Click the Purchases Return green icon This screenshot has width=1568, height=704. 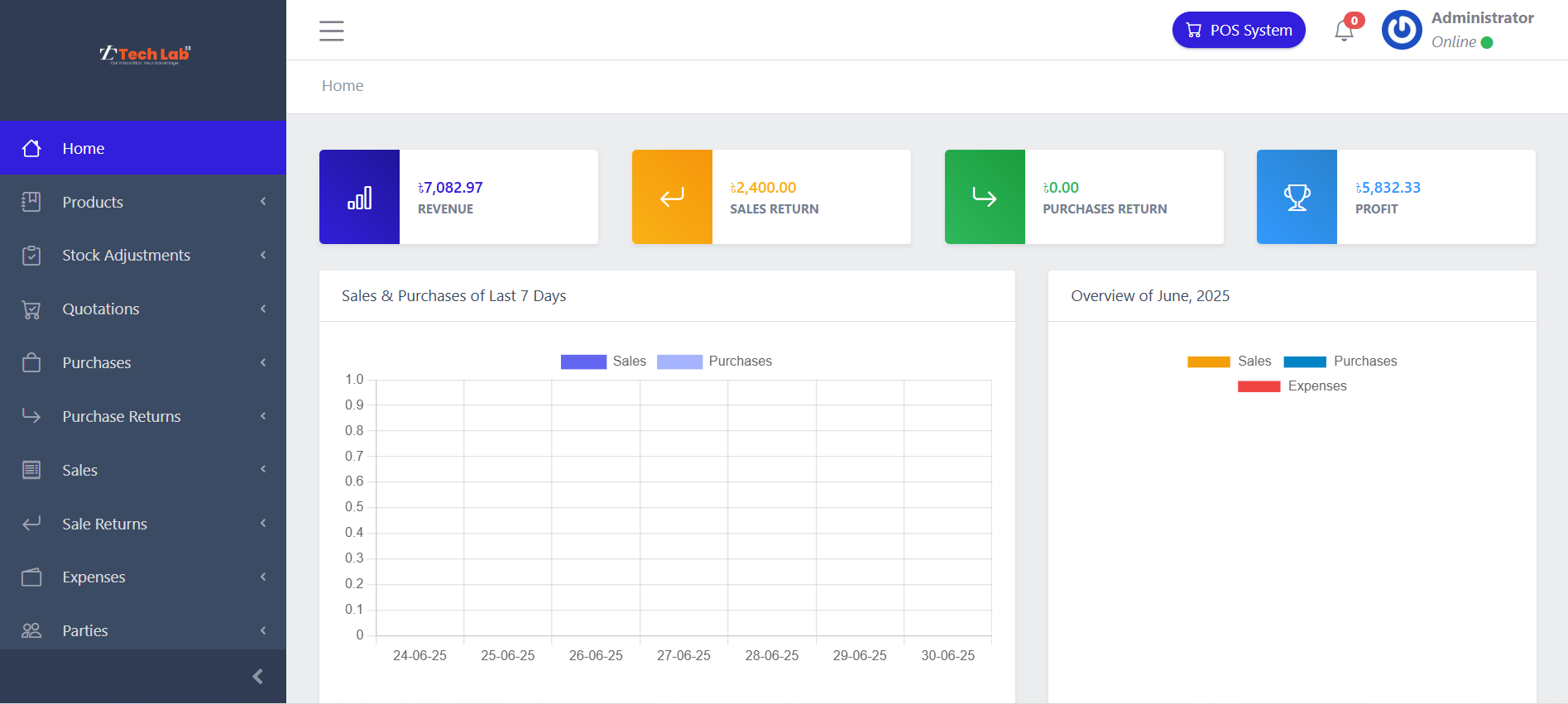point(985,198)
